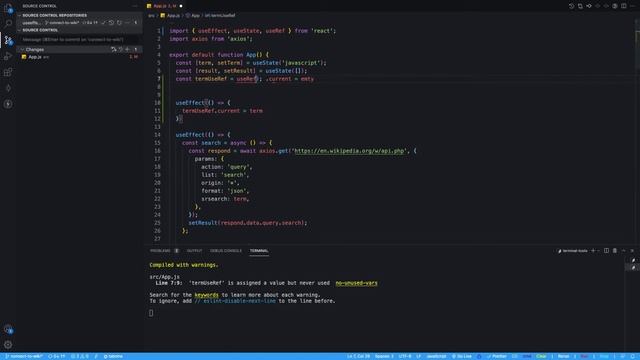Select the second terminal in terminal list
640x360 pixels.
pos(633,268)
